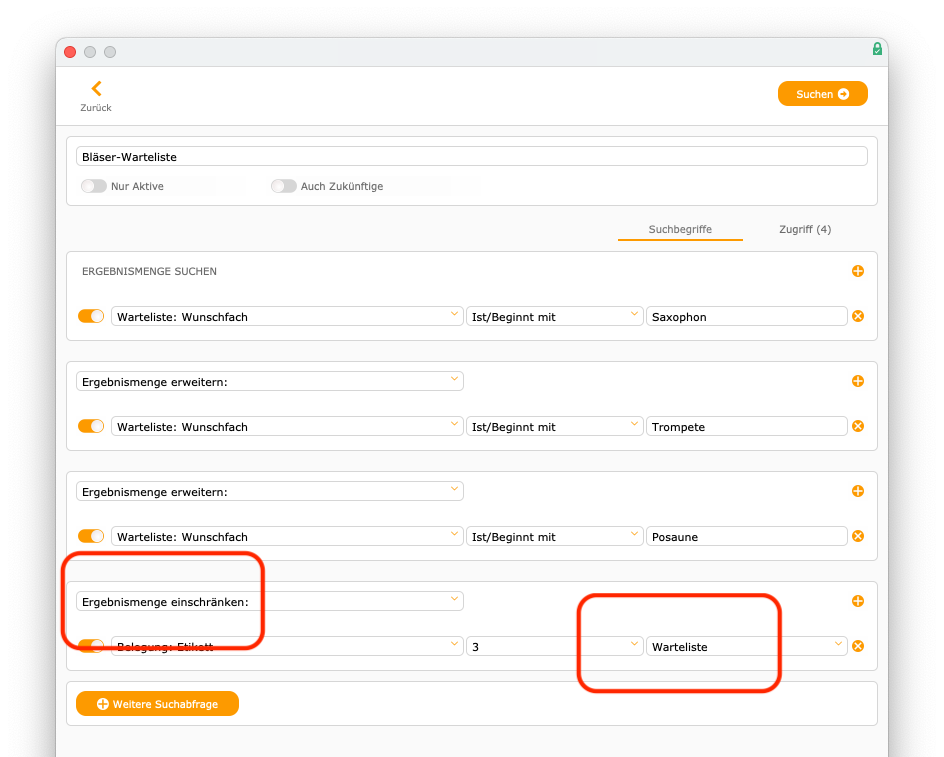944x757 pixels.
Task: Enable the Nur Aktive switch
Action: pos(94,186)
